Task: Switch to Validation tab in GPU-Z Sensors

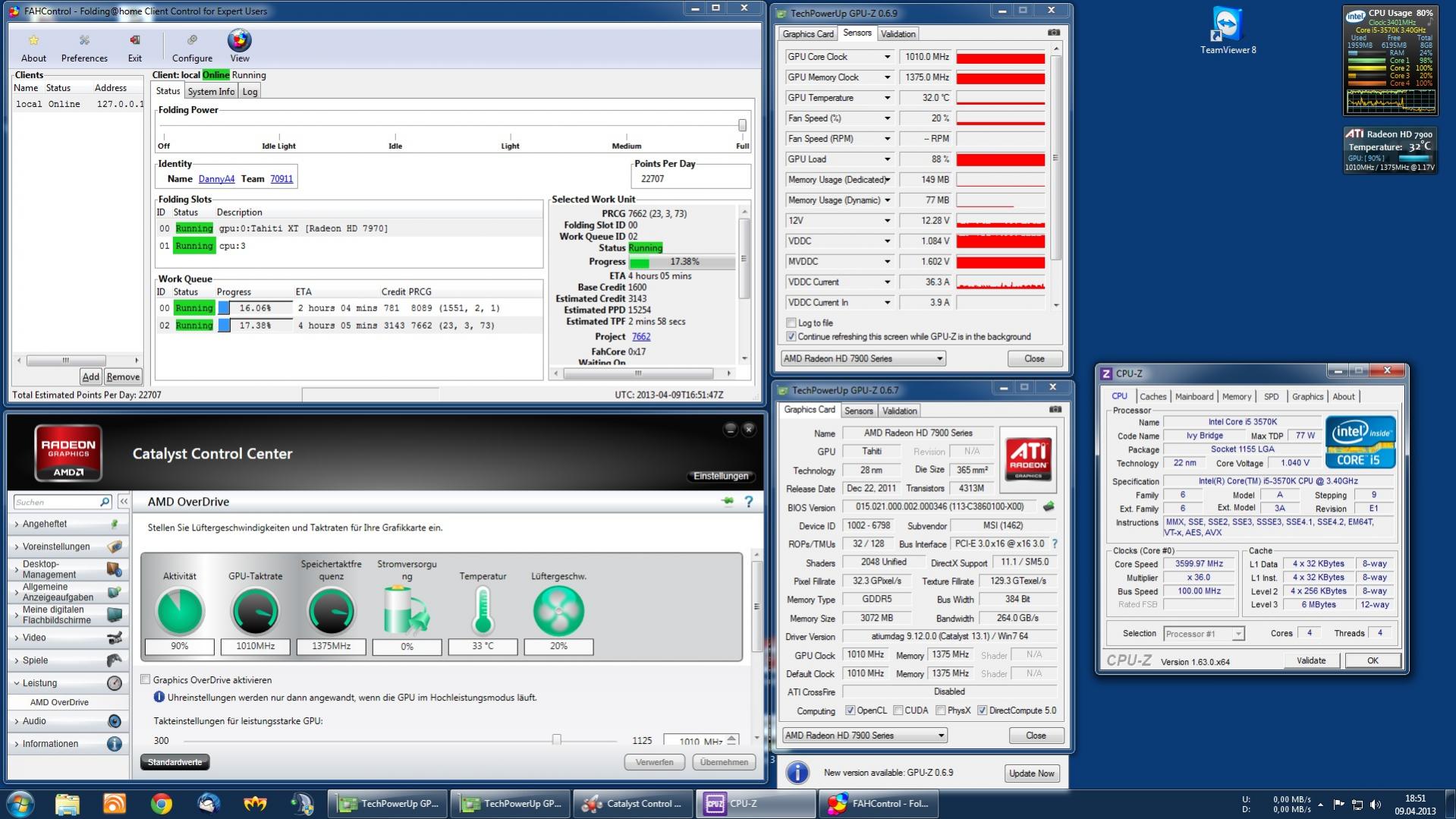Action: (x=898, y=33)
